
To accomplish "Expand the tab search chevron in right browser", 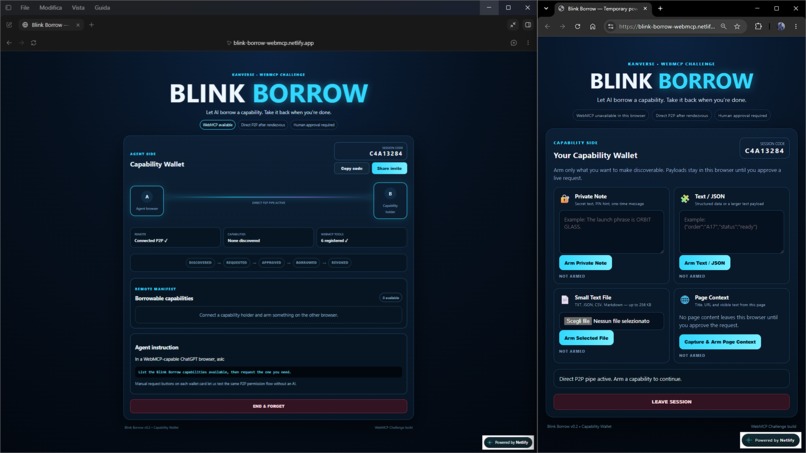I will tap(546, 9).
